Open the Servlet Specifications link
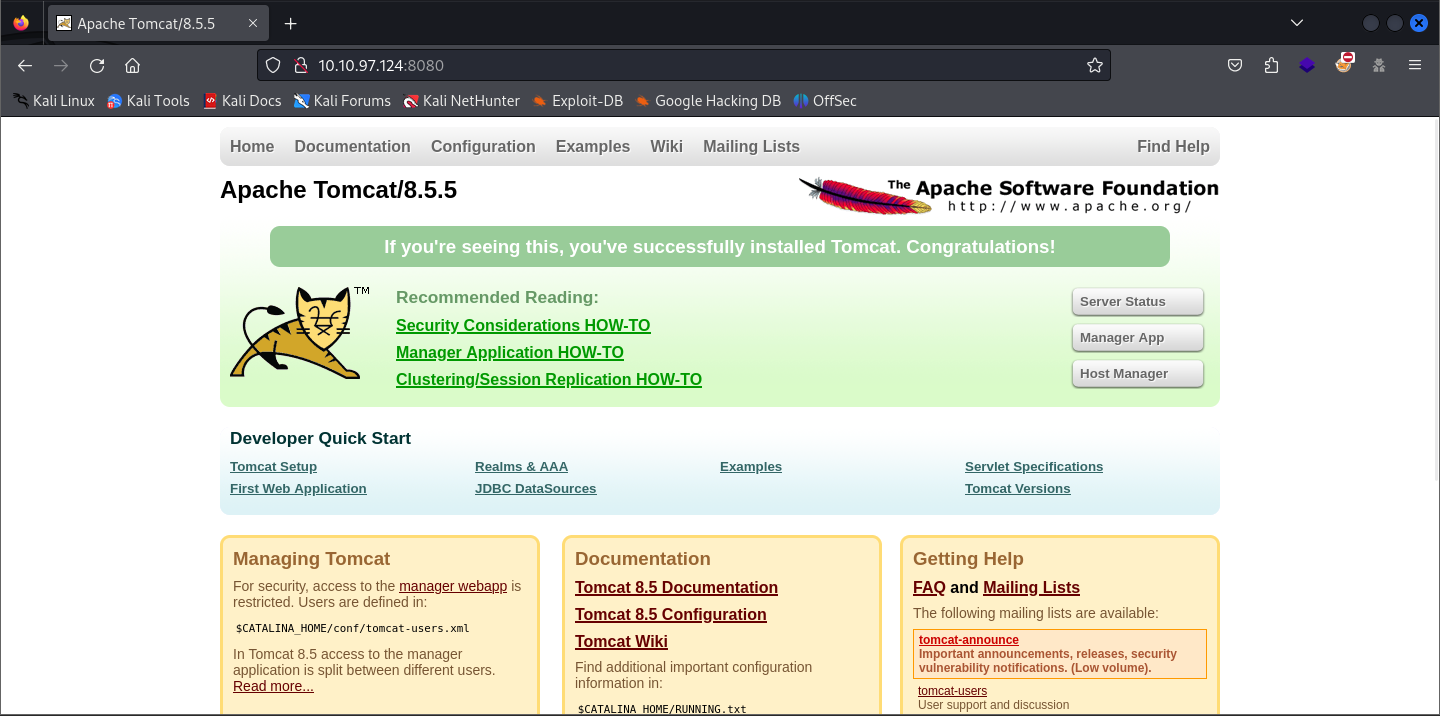Image resolution: width=1440 pixels, height=716 pixels. pyautogui.click(x=1034, y=467)
